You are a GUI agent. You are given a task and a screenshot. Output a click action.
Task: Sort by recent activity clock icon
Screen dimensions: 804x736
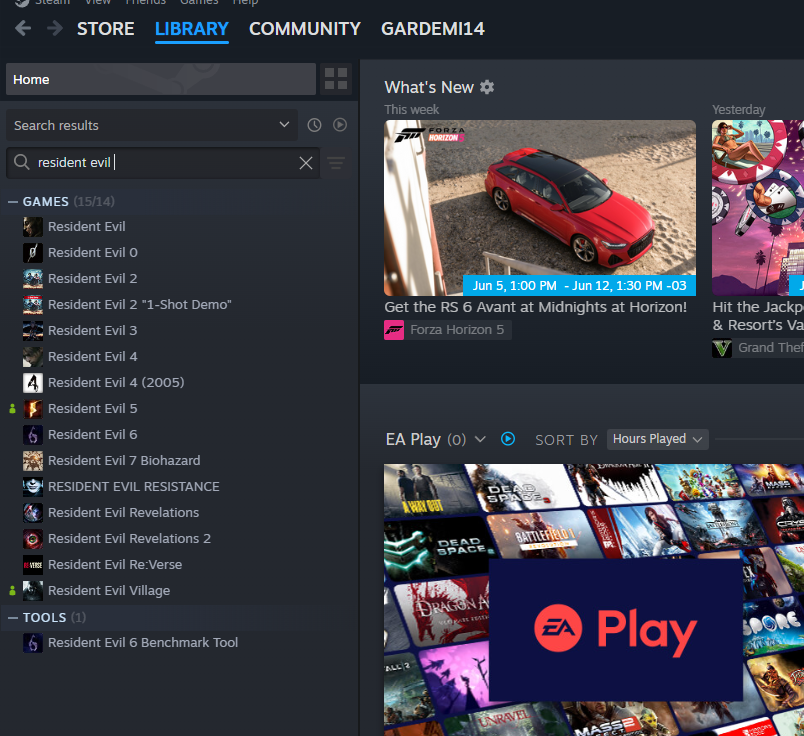coord(314,125)
